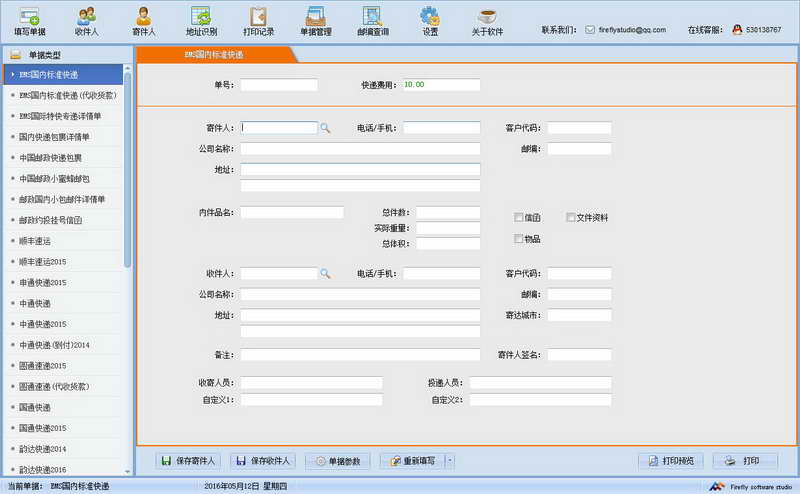Open the 地址识别 toolbar icon
The image size is (800, 494).
[x=201, y=22]
